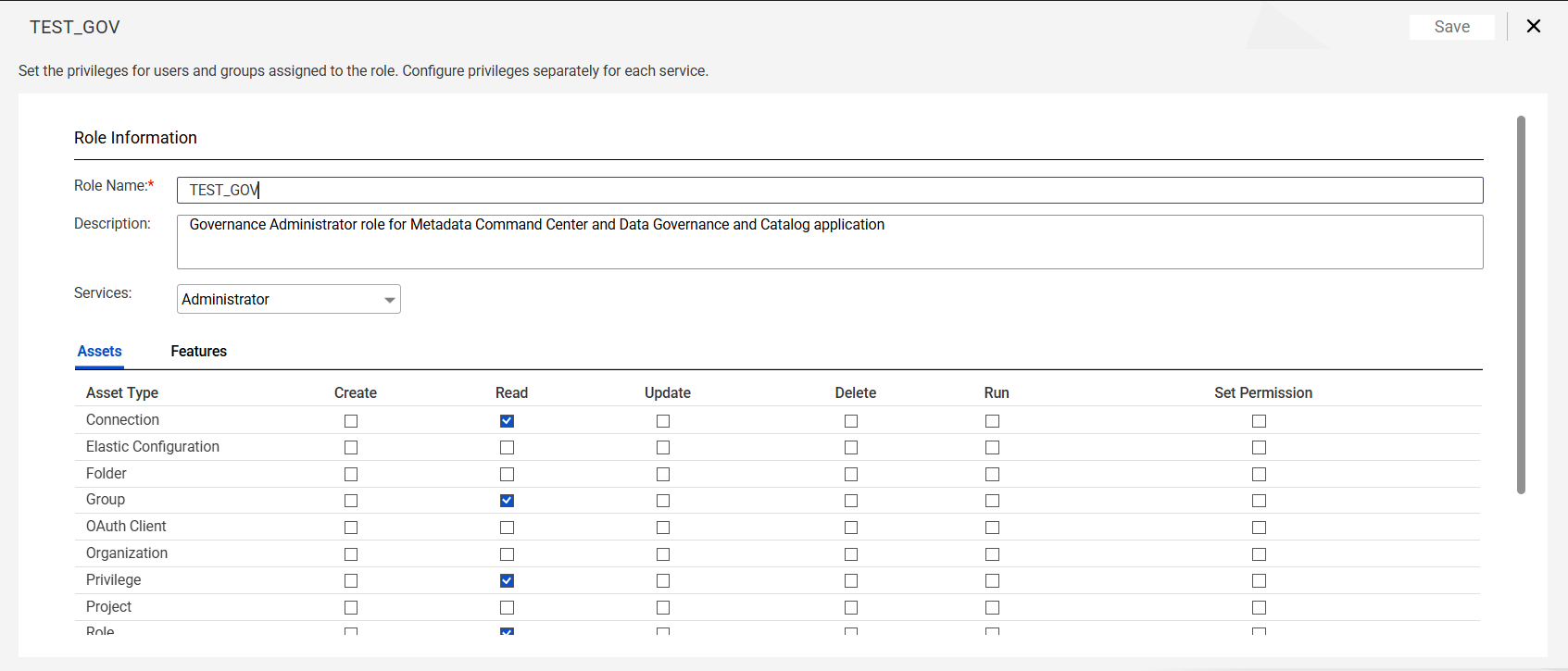The width and height of the screenshot is (1568, 671).
Task: Click the vertical scrollbar of the role panel
Action: point(1521,304)
